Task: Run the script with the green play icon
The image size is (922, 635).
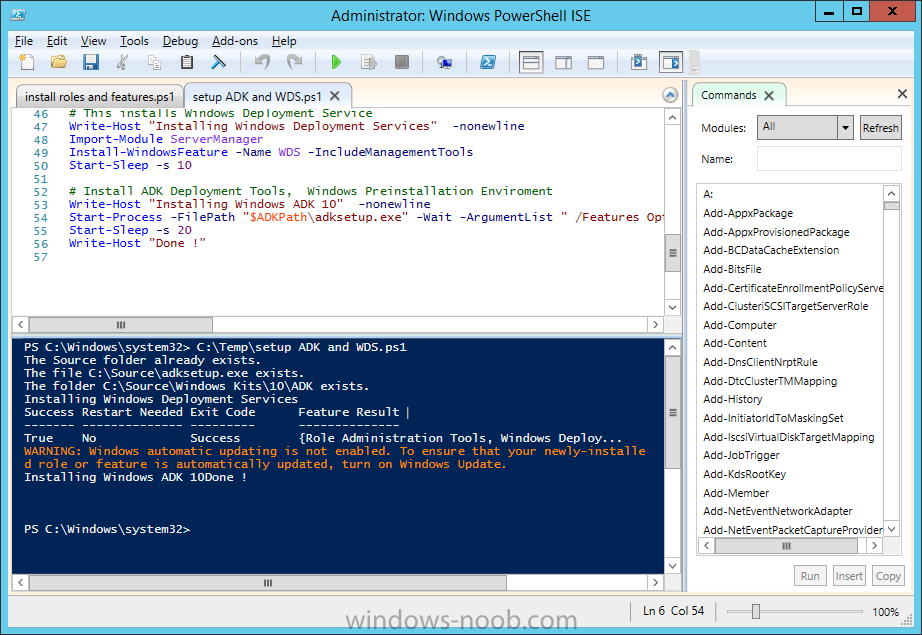Action: coord(336,62)
